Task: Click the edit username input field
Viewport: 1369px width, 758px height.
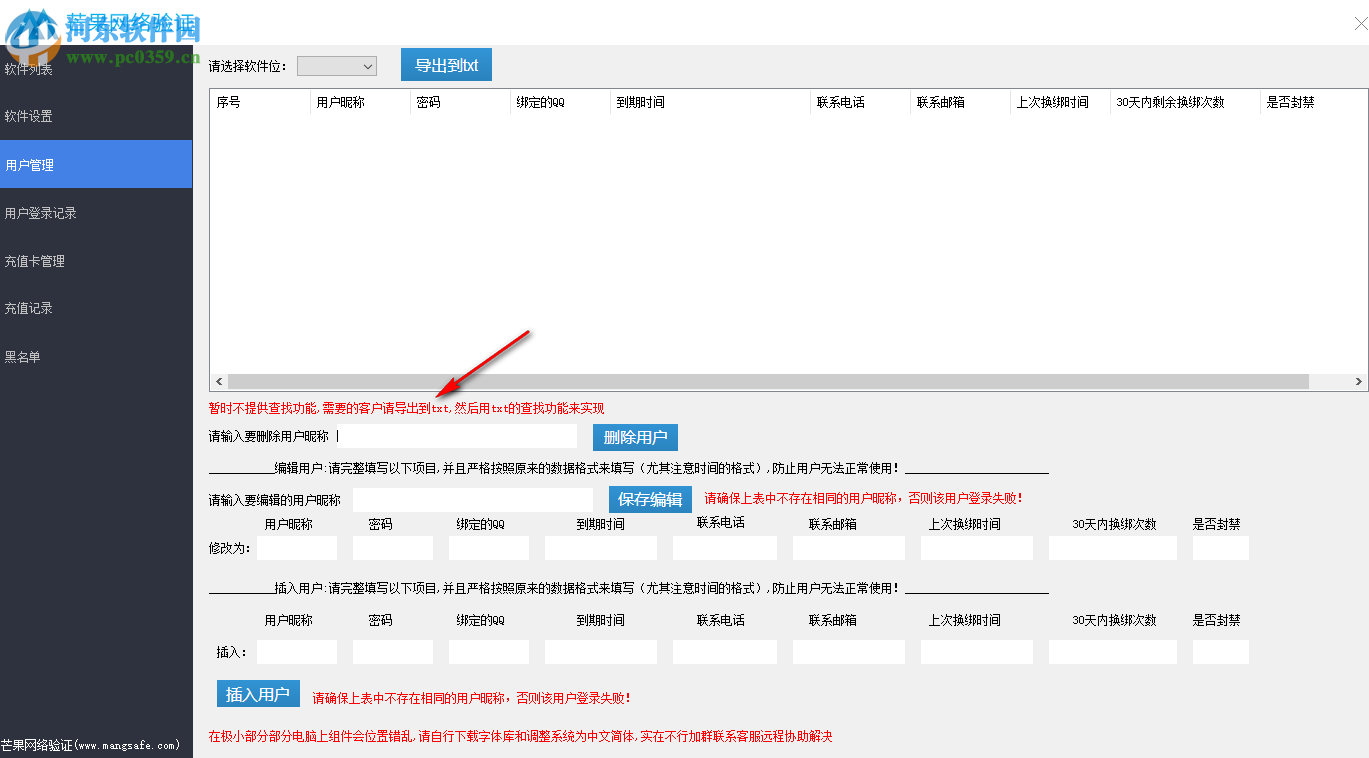Action: tap(472, 499)
